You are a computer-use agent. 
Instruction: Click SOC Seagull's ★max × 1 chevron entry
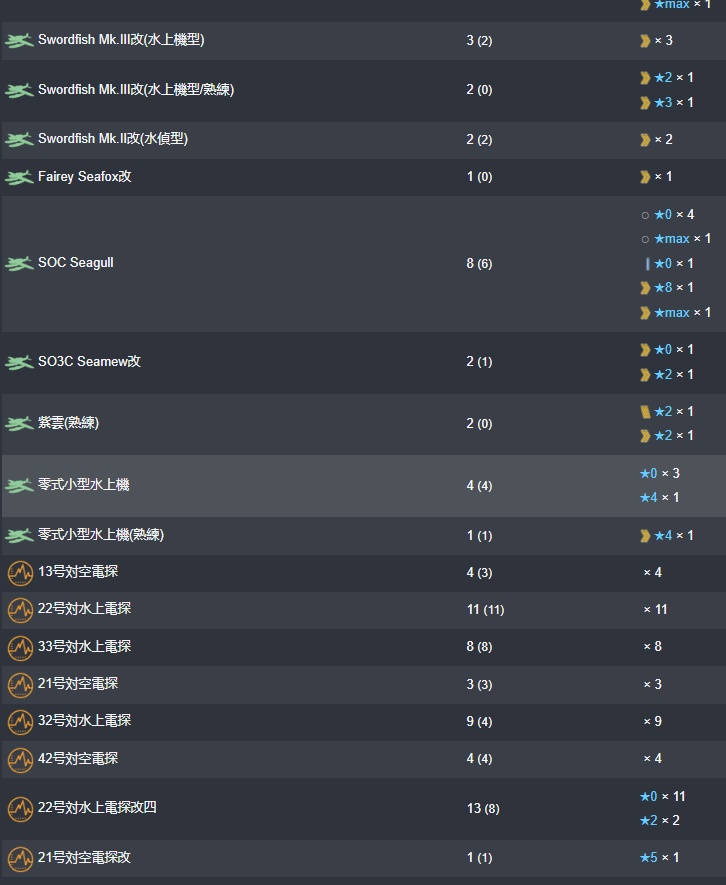676,312
